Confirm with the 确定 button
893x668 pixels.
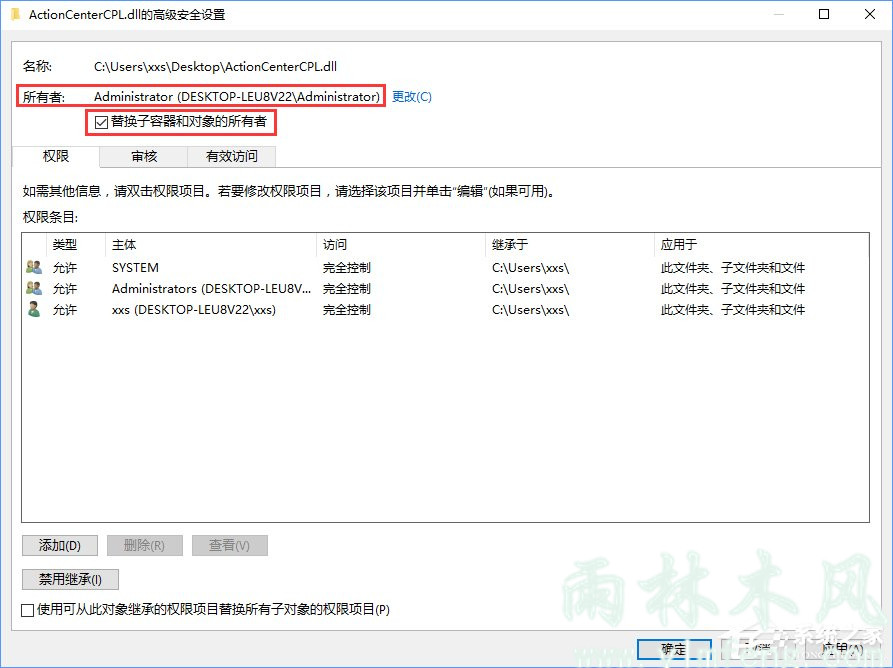point(674,649)
